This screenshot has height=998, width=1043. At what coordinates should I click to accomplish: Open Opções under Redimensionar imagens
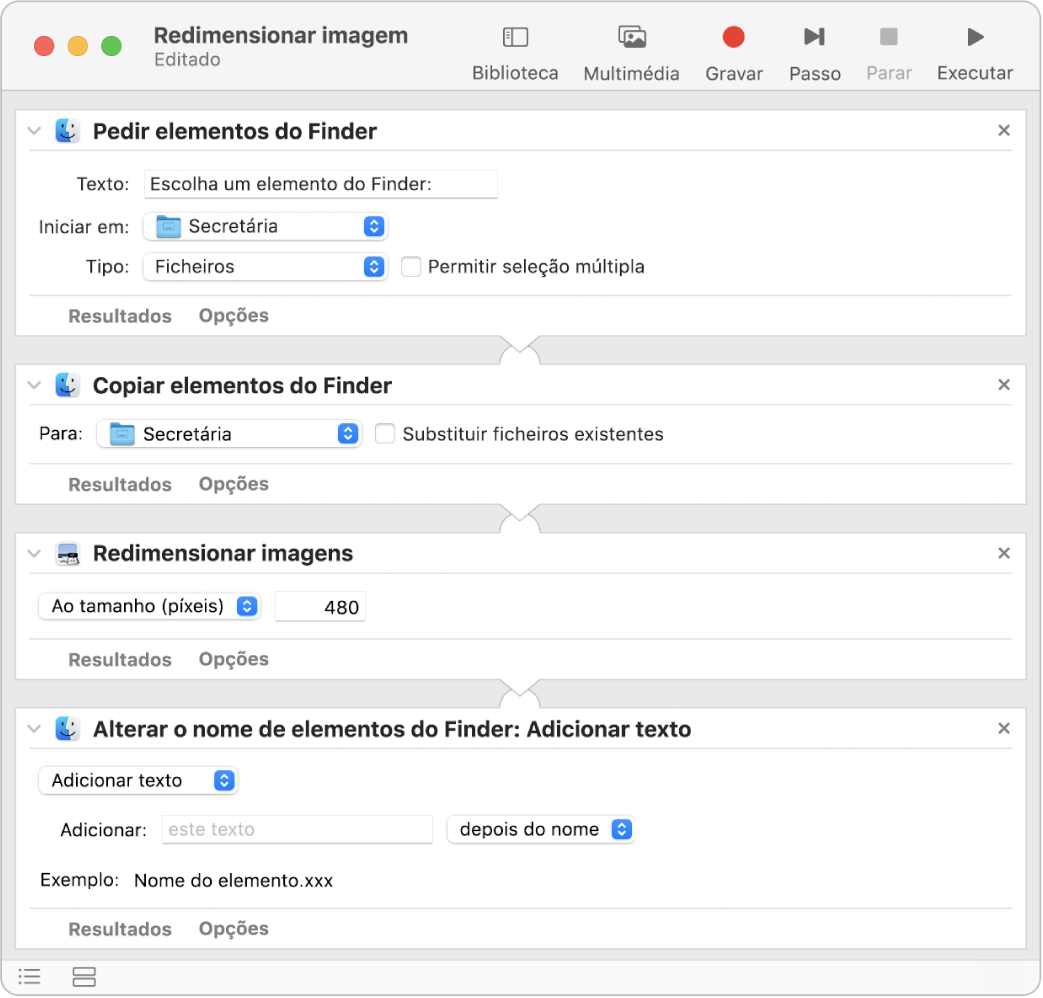click(234, 659)
